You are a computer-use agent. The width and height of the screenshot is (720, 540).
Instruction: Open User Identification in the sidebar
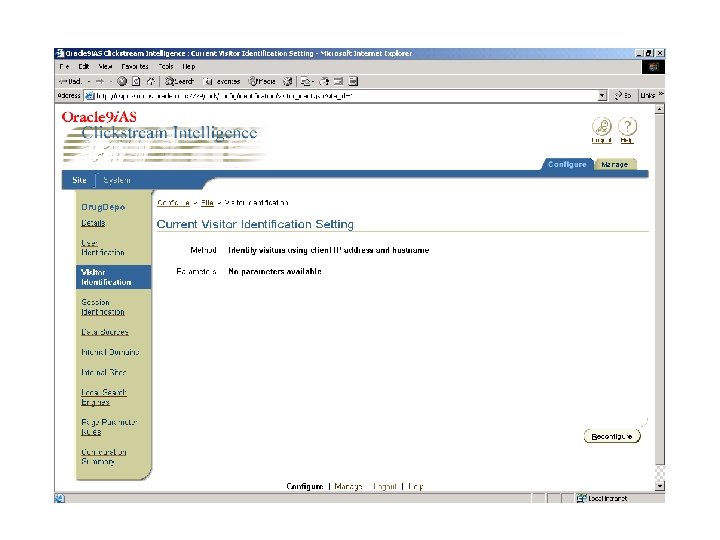[x=103, y=248]
